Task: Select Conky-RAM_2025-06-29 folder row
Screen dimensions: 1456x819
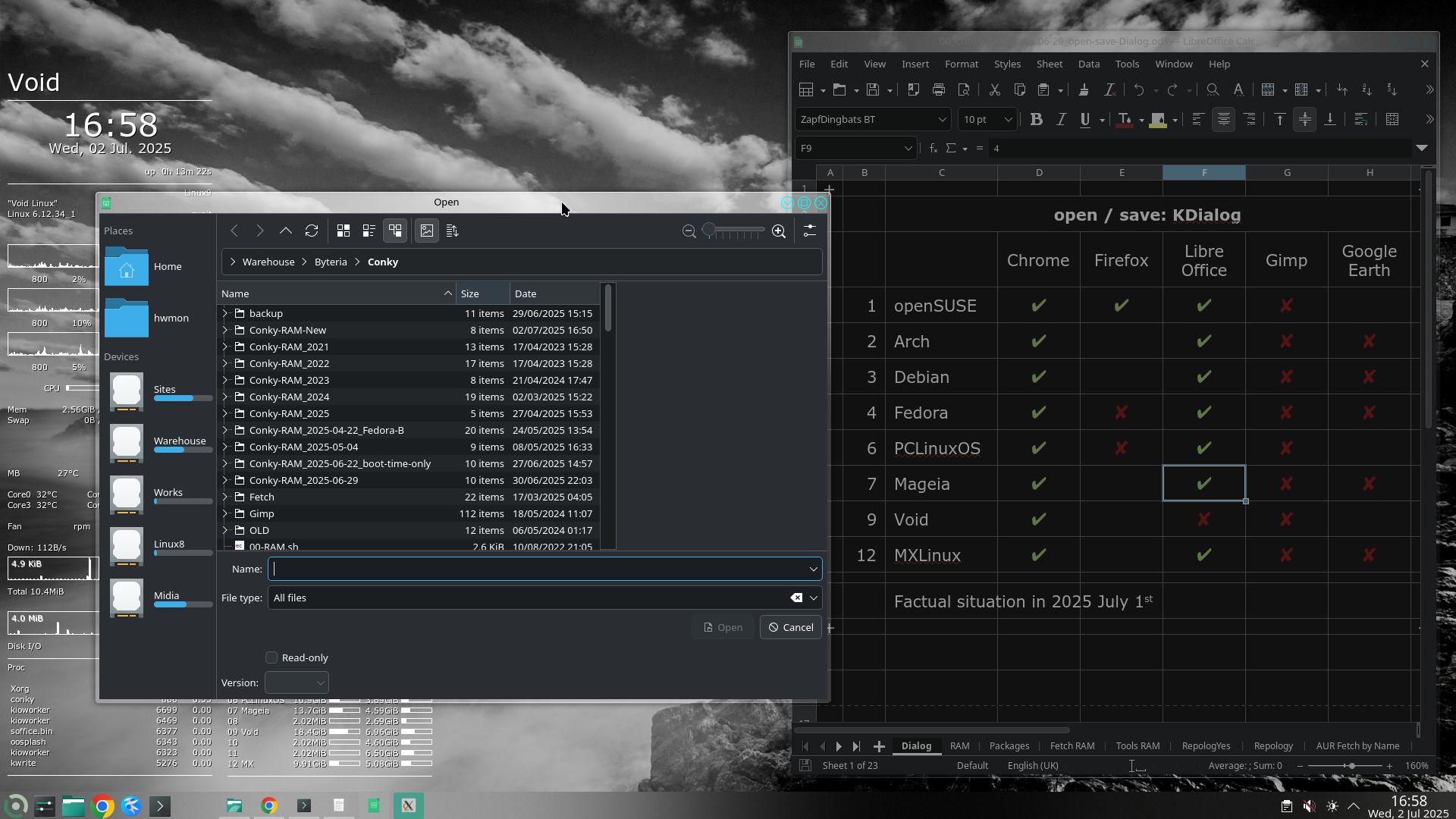Action: 409,480
